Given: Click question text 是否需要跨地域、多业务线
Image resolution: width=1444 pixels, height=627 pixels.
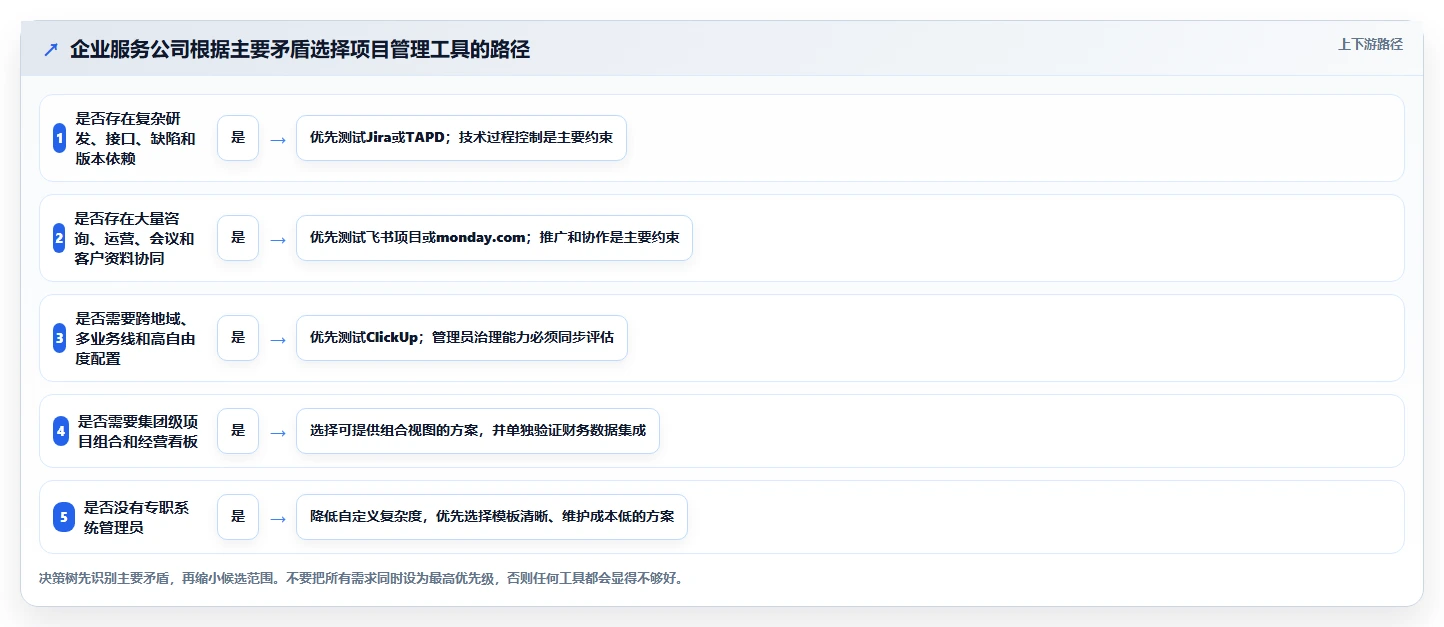Looking at the screenshot, I should (136, 338).
